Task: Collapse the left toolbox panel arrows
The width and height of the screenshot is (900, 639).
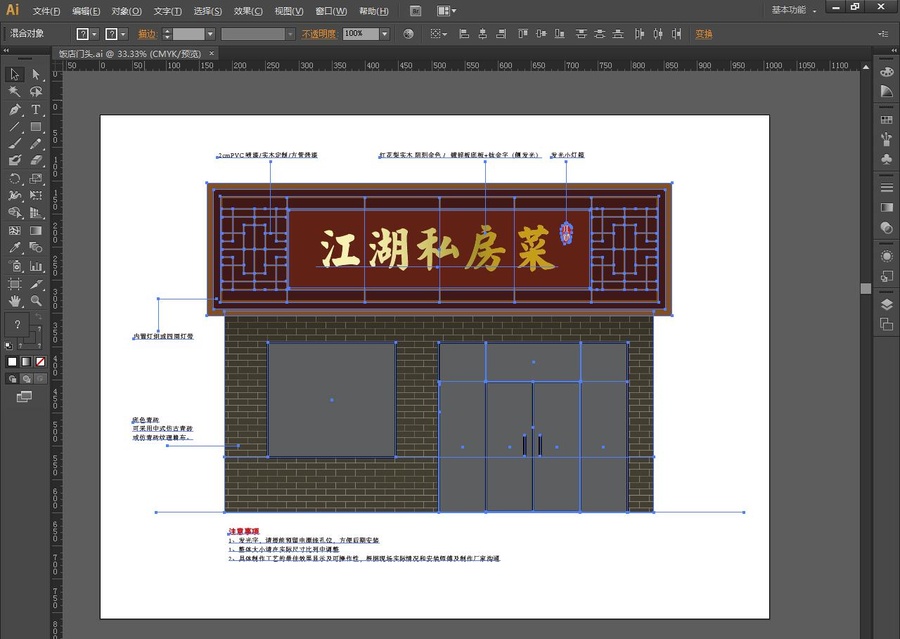Action: coord(6,51)
